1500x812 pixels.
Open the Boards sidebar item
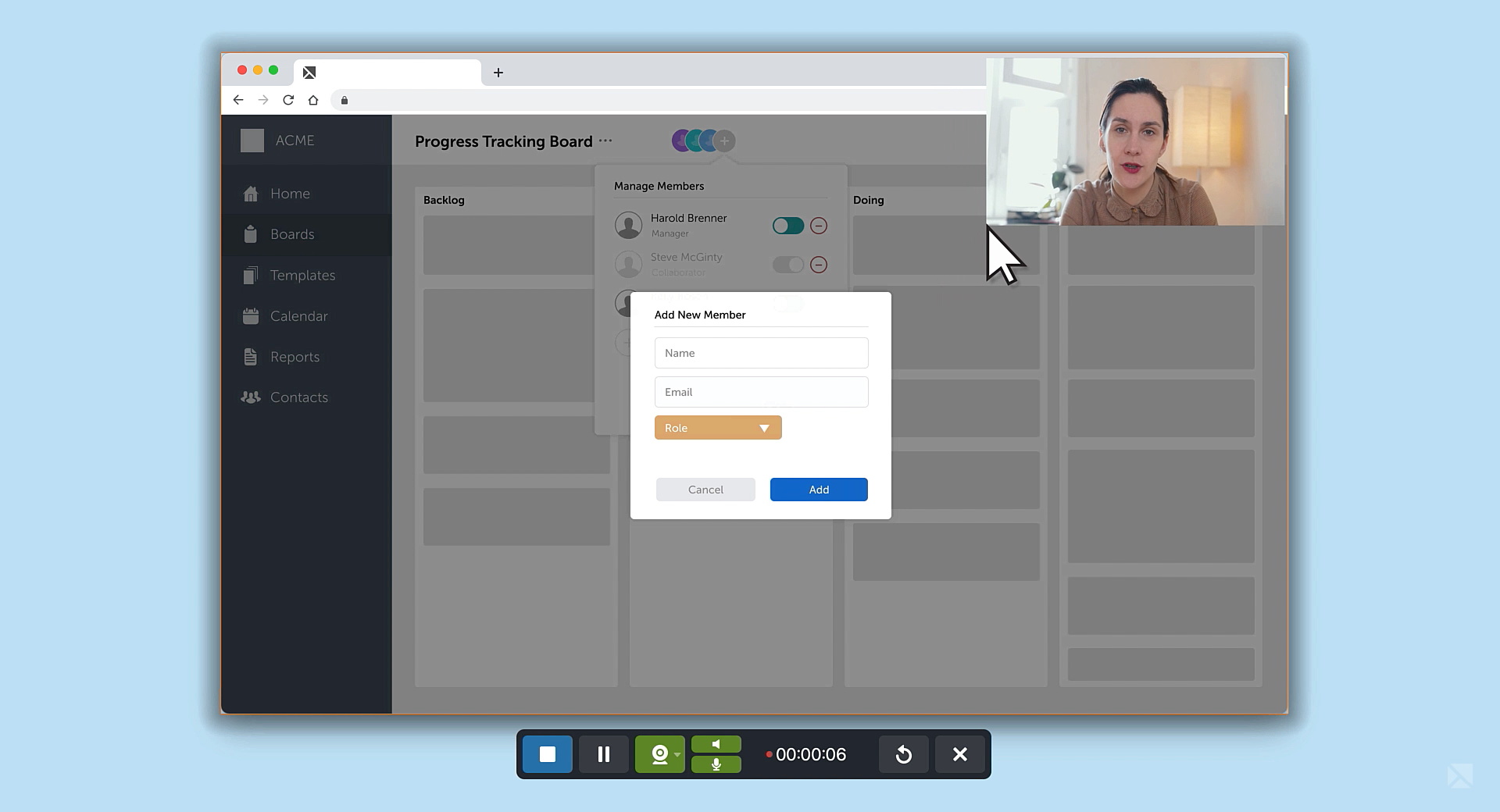tap(292, 234)
